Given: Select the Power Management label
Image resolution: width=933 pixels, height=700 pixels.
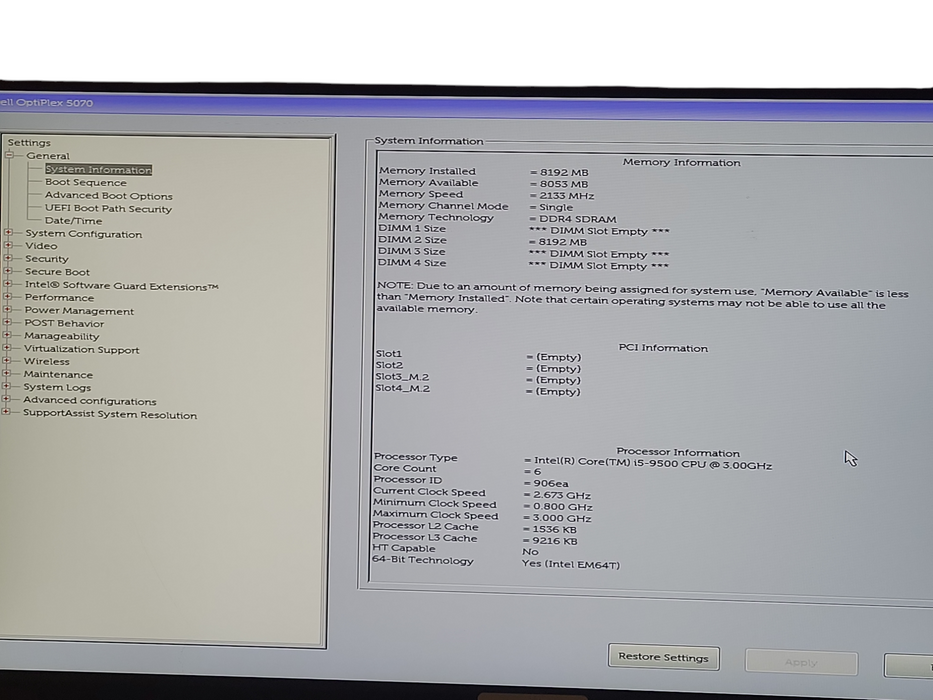Looking at the screenshot, I should point(79,311).
